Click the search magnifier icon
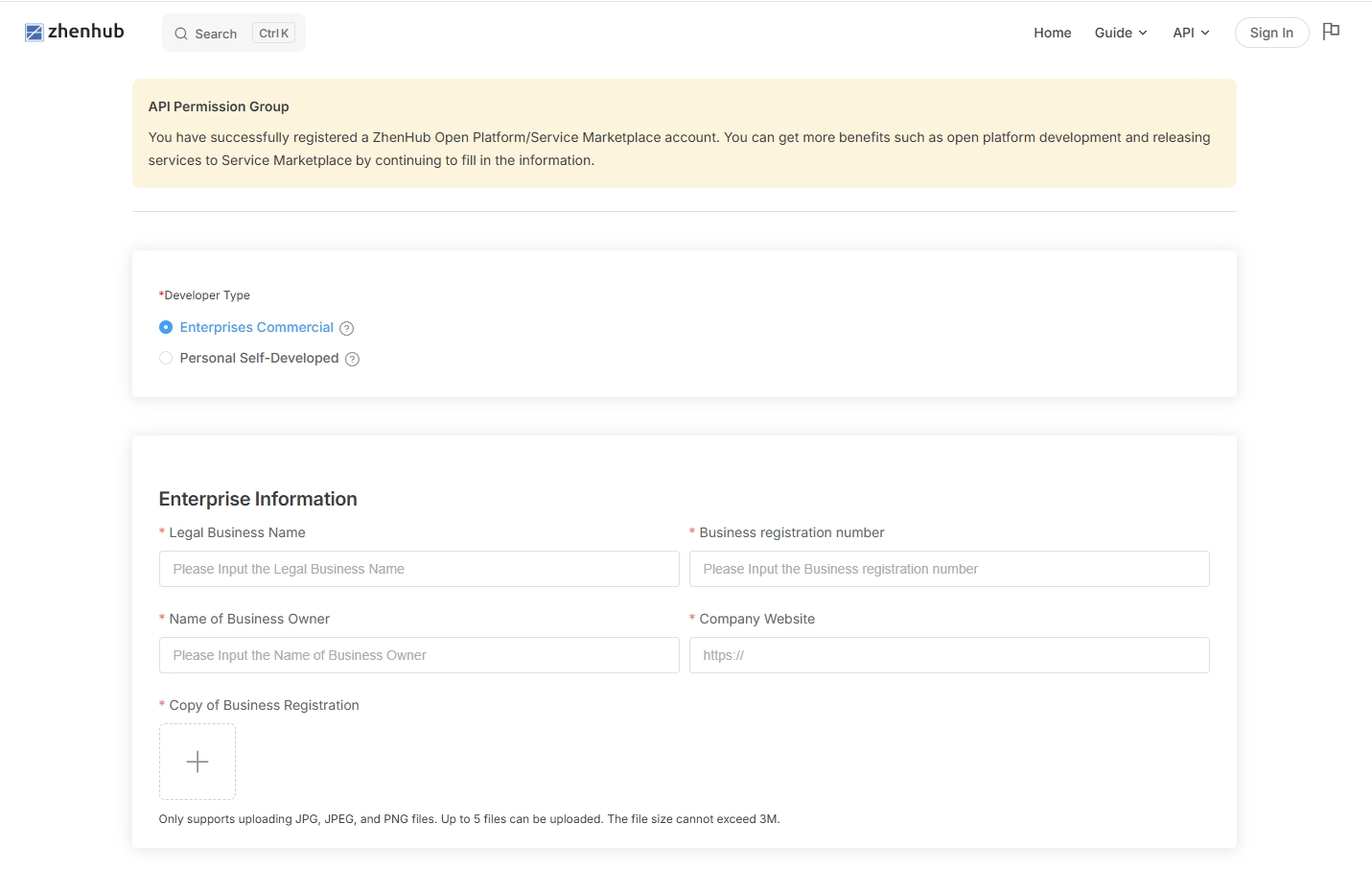This screenshot has height=871, width=1372. [x=180, y=34]
